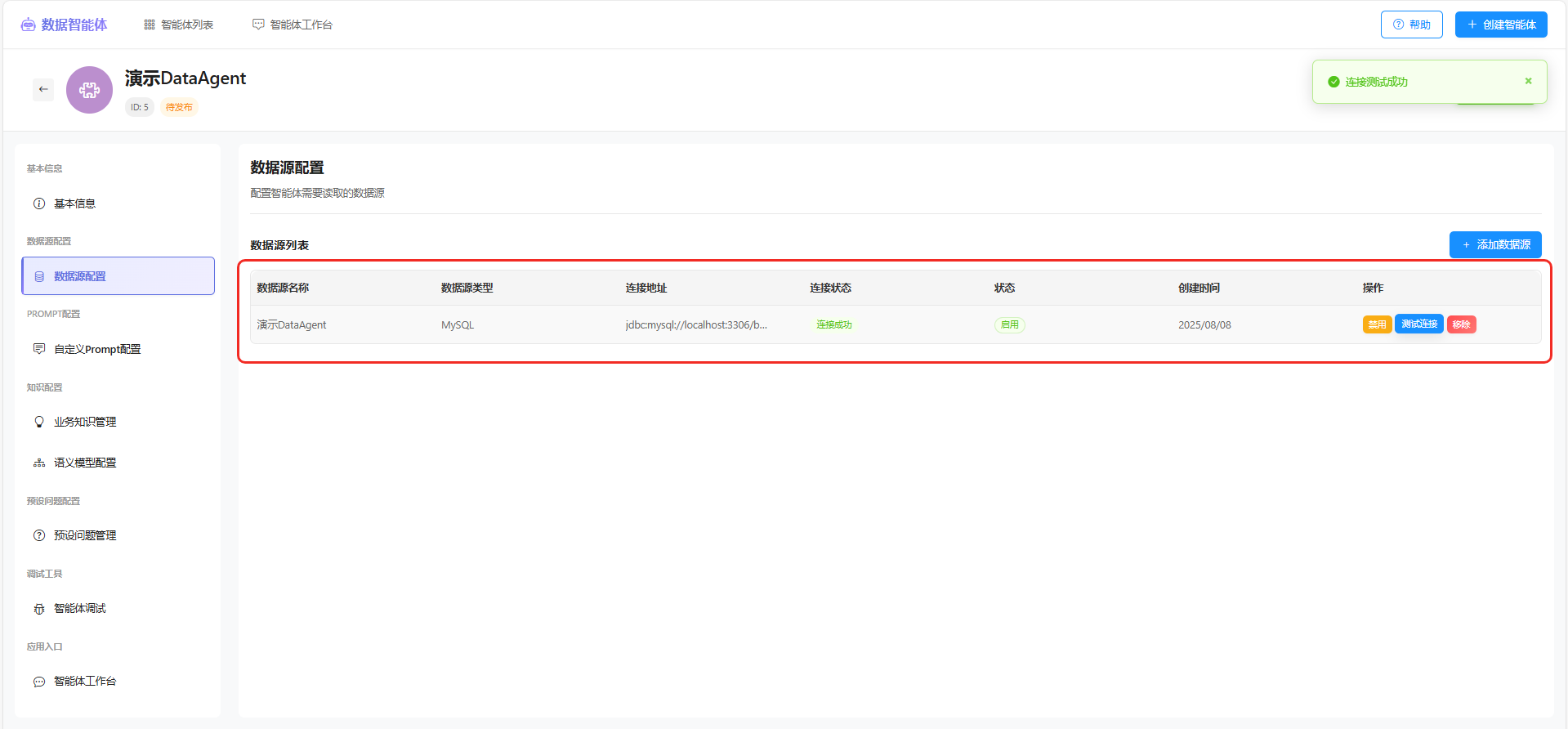Open 智能体调试 tool
This screenshot has height=729, width=1568.
[x=79, y=608]
